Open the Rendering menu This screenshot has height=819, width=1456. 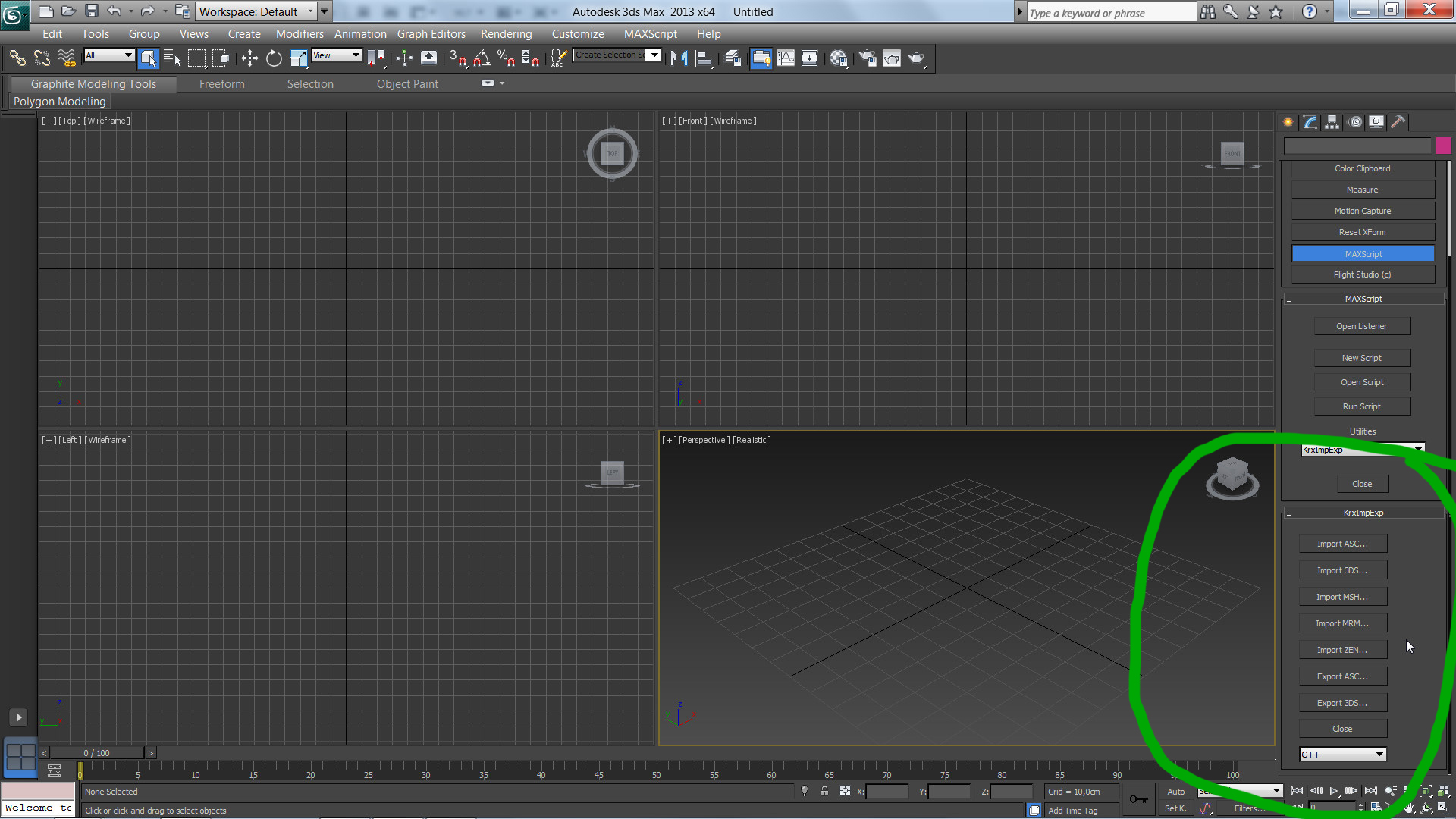pos(506,33)
